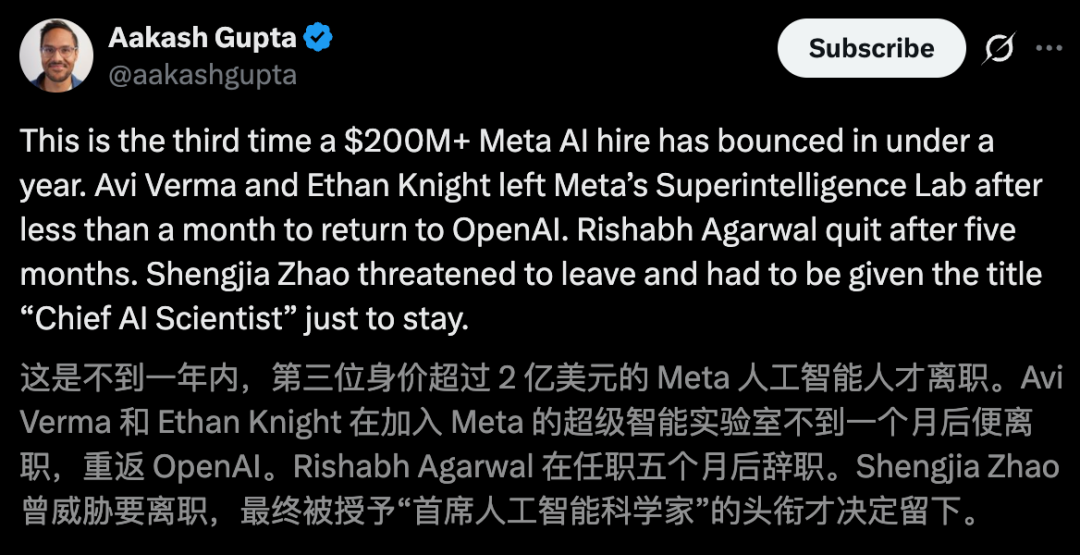The image size is (1080, 555).
Task: Open Aakash Gupta's profile picture
Action: point(57,55)
